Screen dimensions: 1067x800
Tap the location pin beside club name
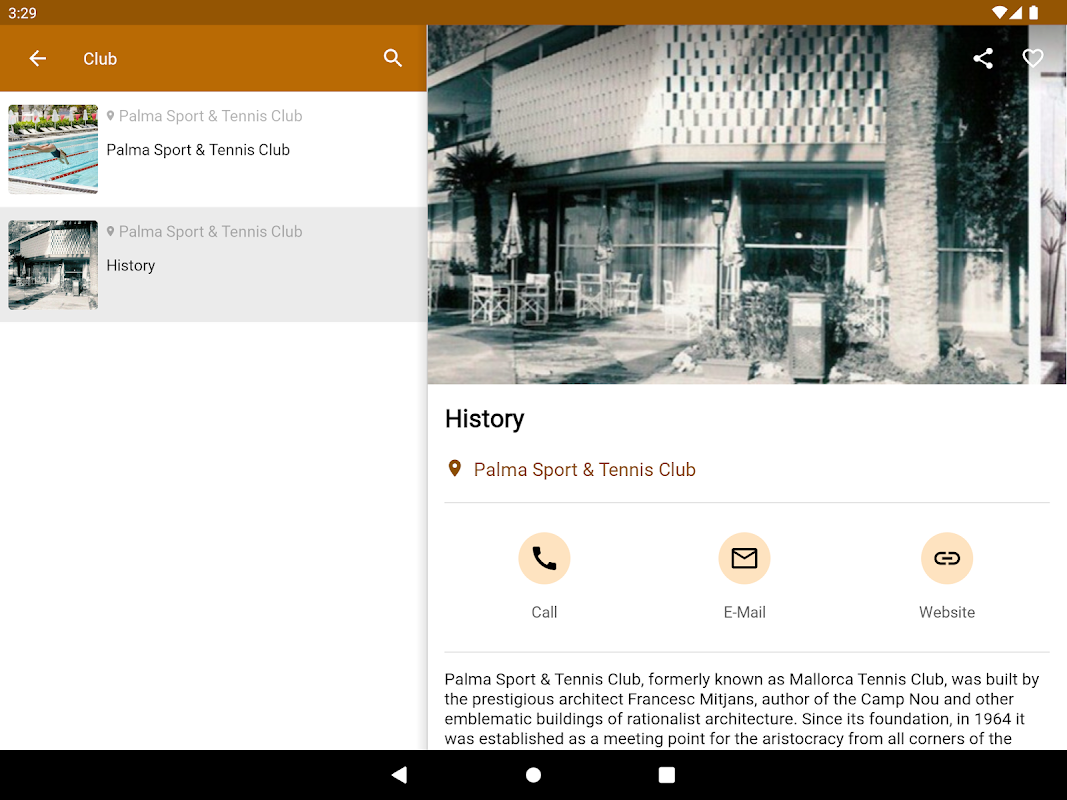click(455, 469)
